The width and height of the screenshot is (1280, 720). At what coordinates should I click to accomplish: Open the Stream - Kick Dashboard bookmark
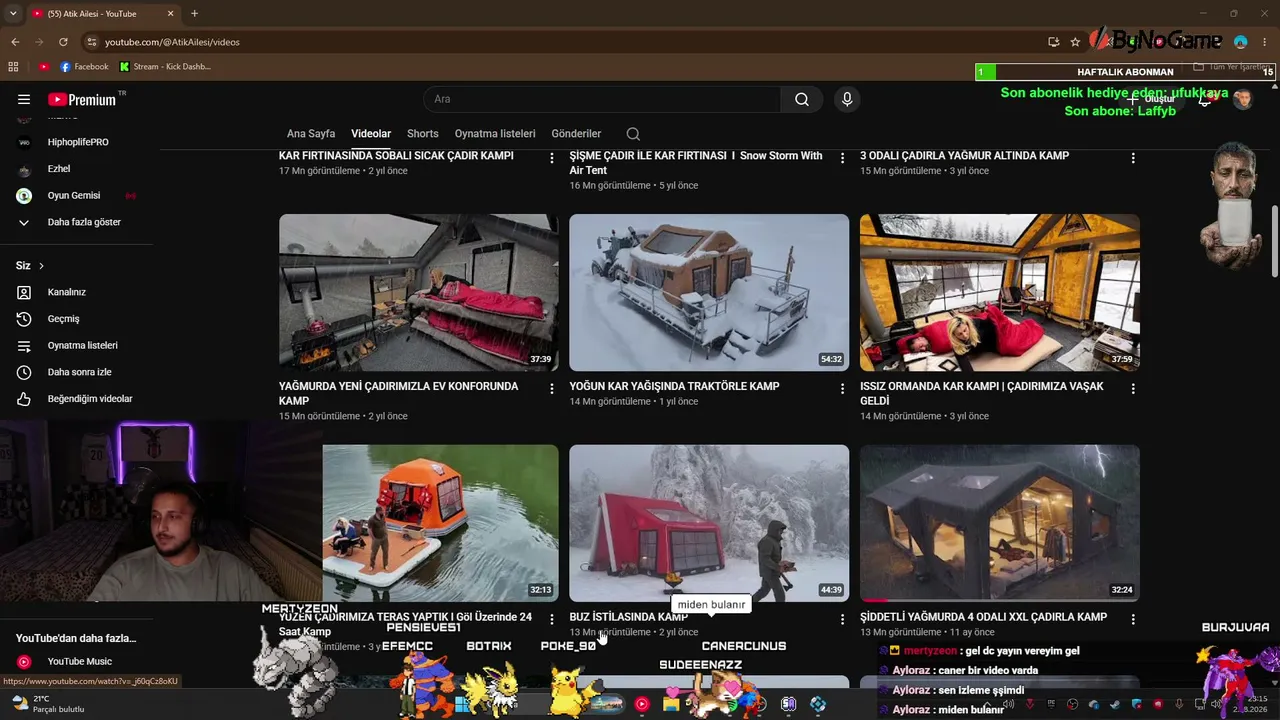[x=166, y=67]
